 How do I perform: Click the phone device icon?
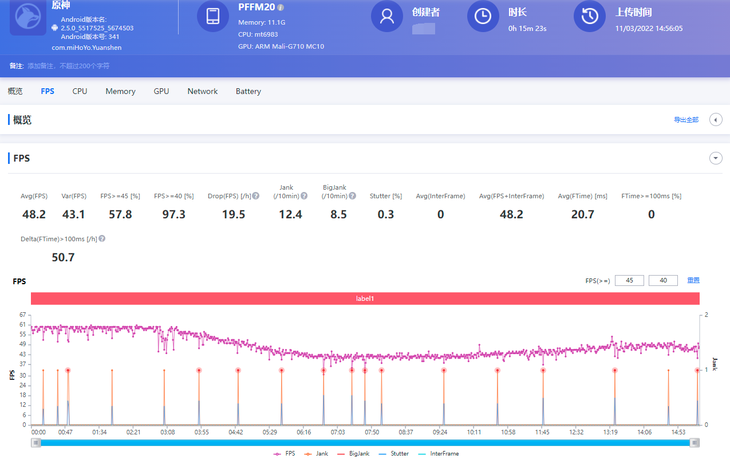(212, 16)
